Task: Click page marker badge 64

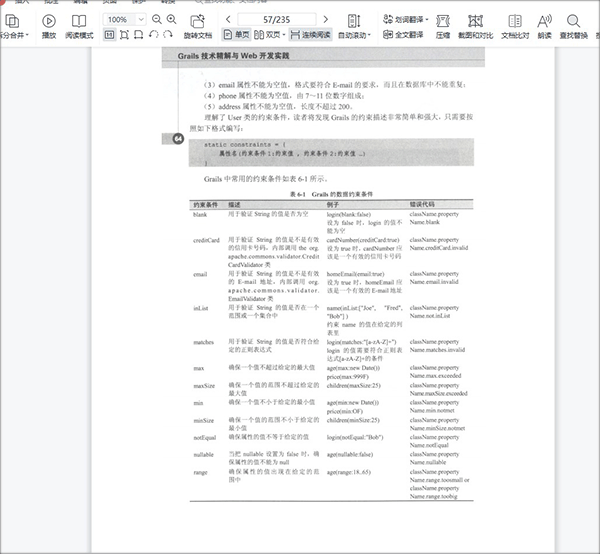Action: pos(178,138)
